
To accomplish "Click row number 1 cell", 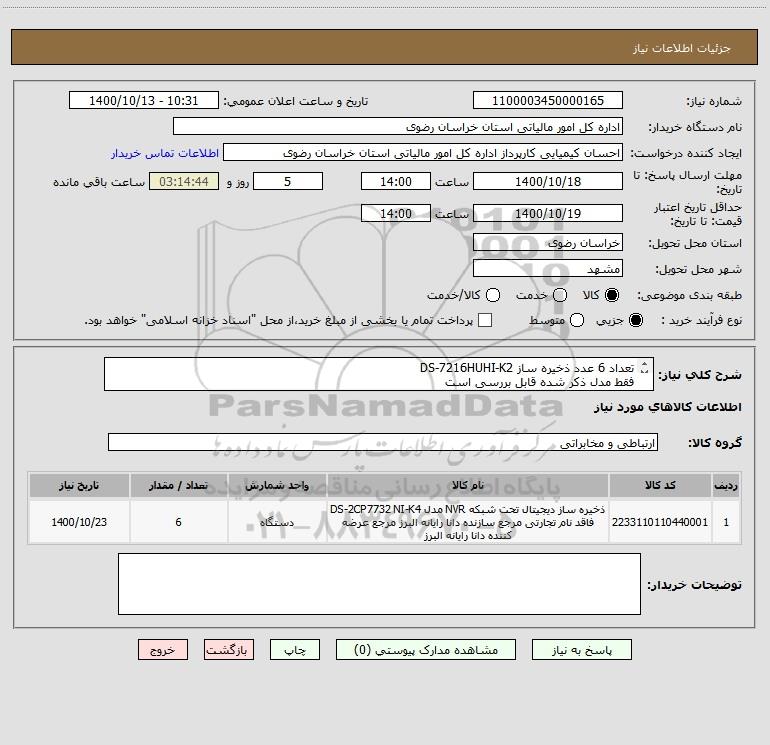I will pos(726,522).
